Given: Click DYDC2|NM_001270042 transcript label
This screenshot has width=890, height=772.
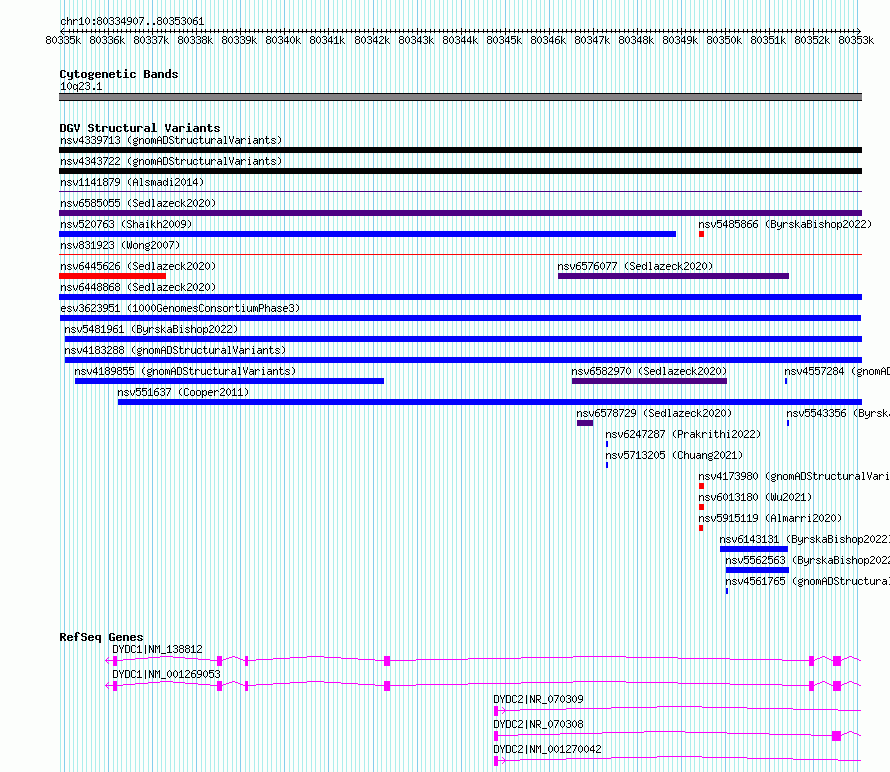Looking at the screenshot, I should point(547,749).
